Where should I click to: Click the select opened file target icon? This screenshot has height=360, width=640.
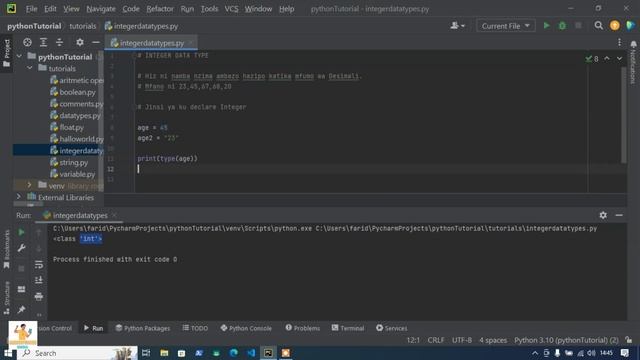pos(27,42)
